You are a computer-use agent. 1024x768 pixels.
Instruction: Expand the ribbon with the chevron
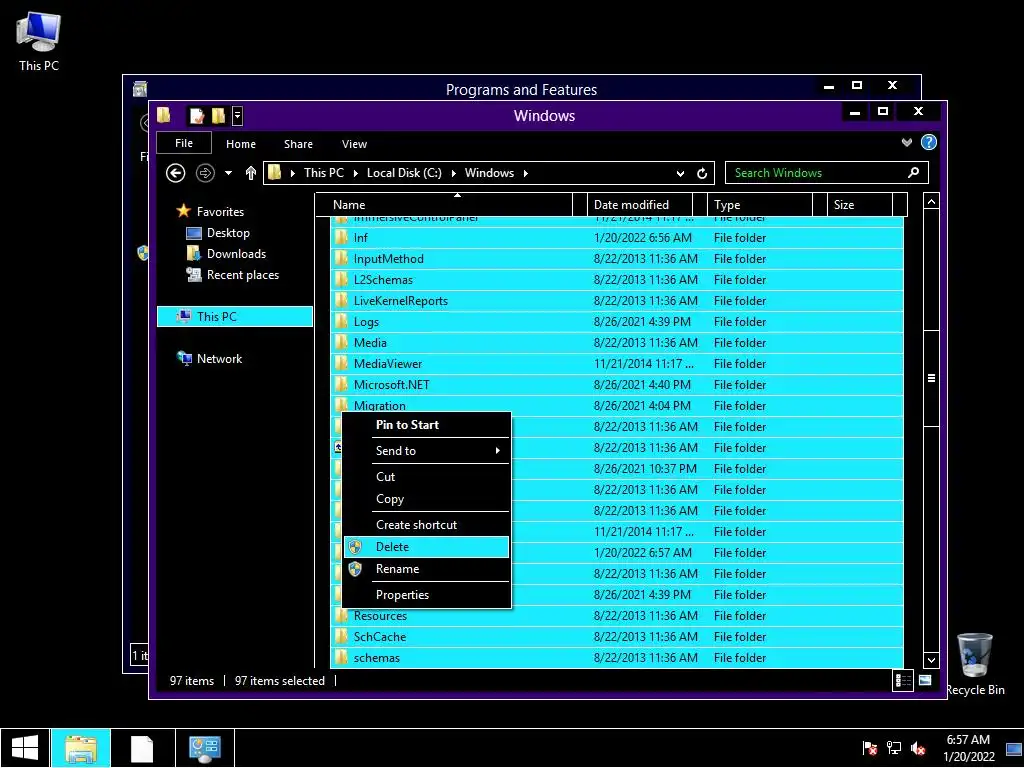coord(906,142)
